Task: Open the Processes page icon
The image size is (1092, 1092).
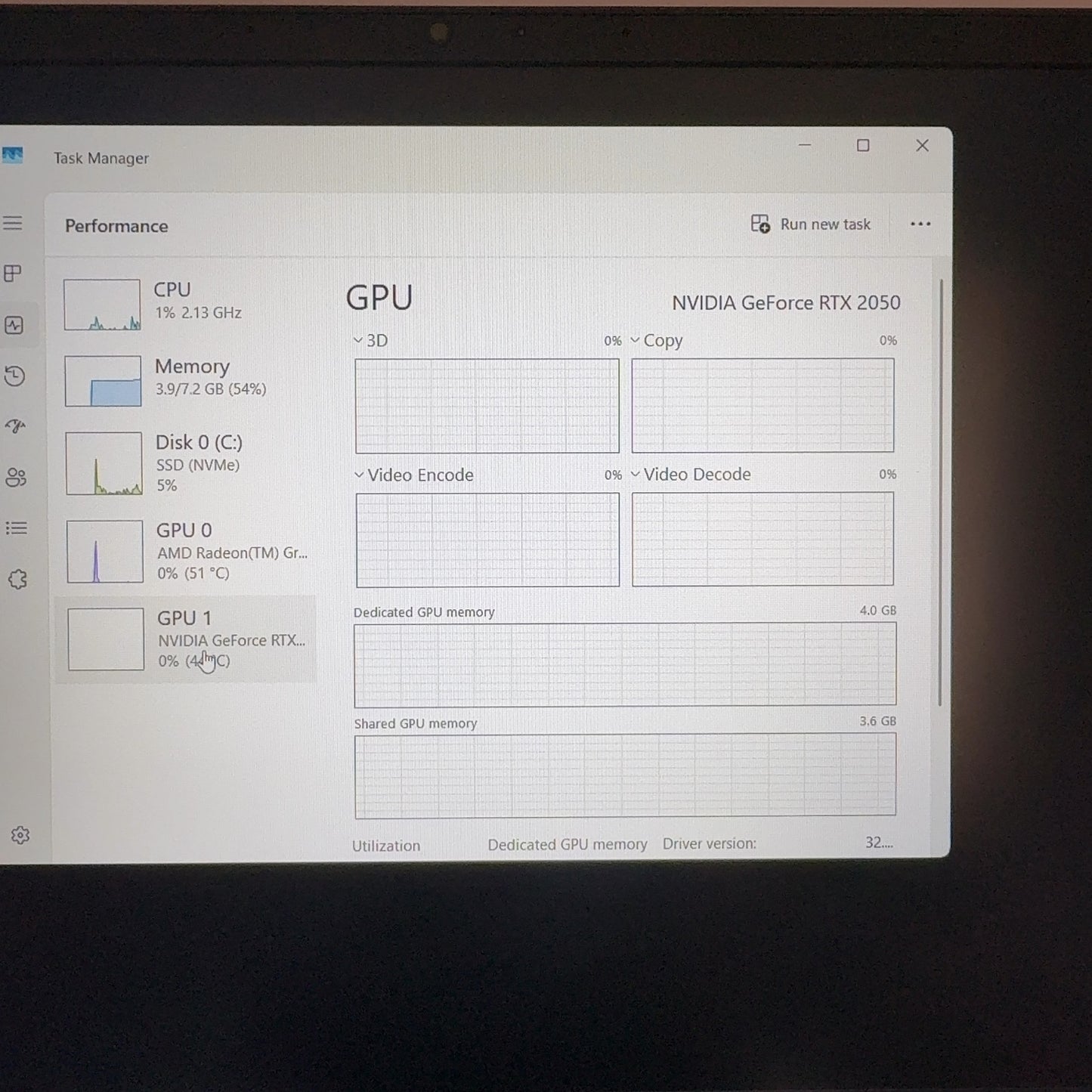Action: tap(13, 274)
